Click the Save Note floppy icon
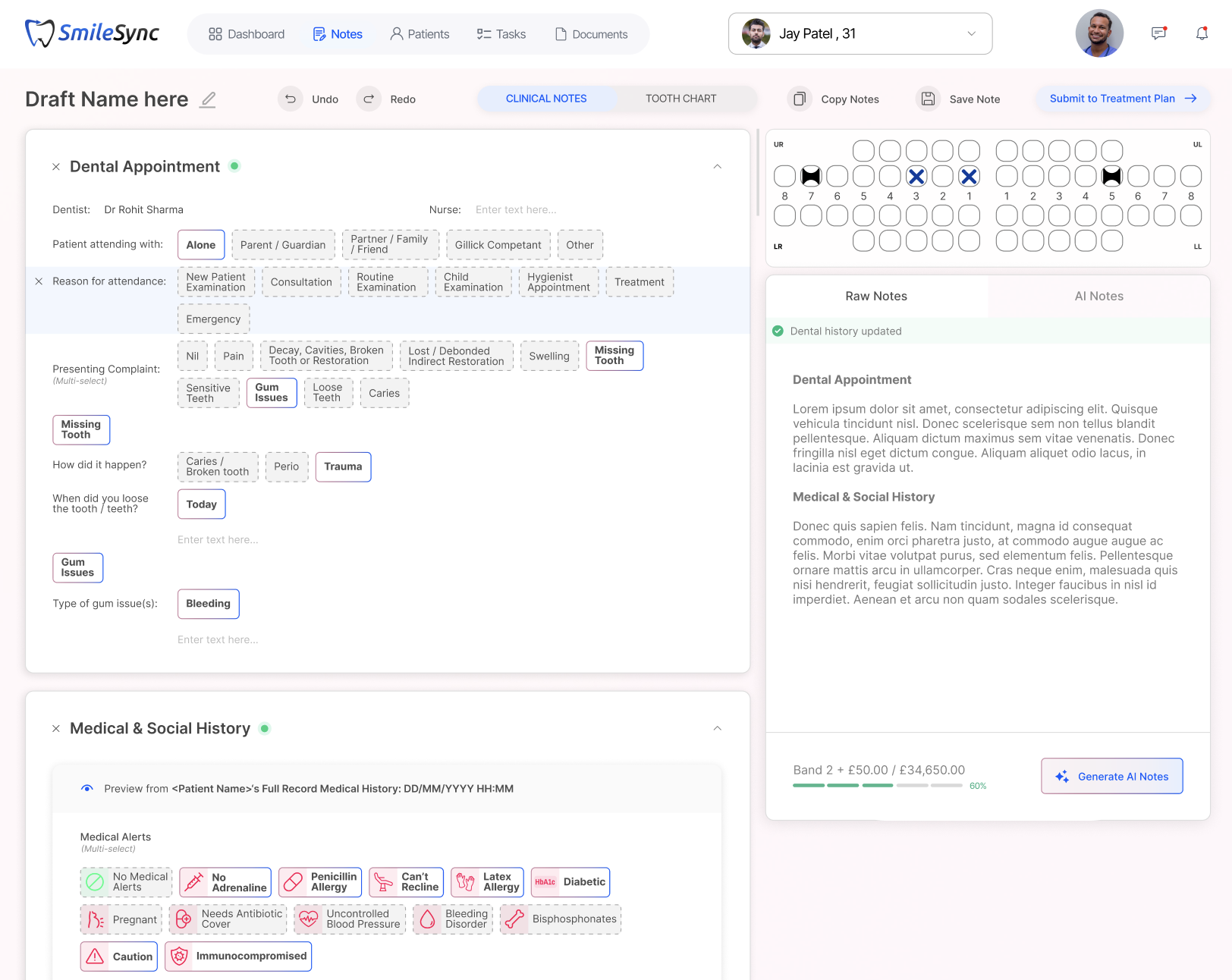 (928, 99)
